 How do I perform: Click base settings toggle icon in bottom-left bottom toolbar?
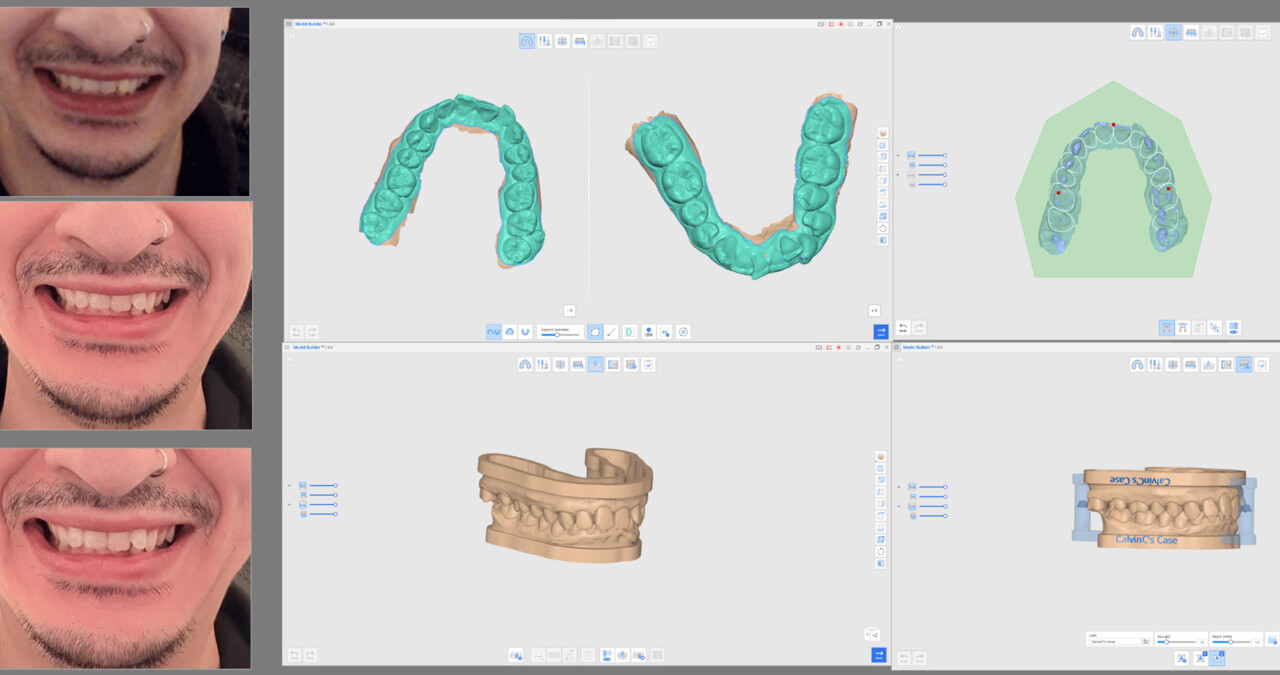(x=606, y=655)
